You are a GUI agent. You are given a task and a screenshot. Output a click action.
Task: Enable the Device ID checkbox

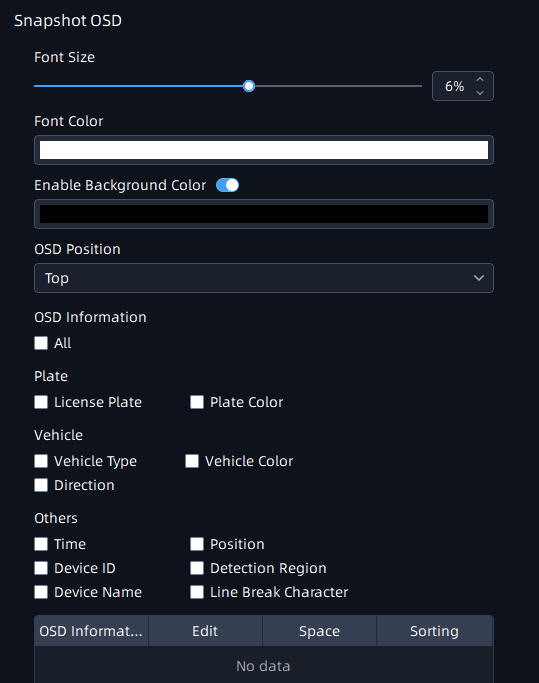pyautogui.click(x=41, y=568)
